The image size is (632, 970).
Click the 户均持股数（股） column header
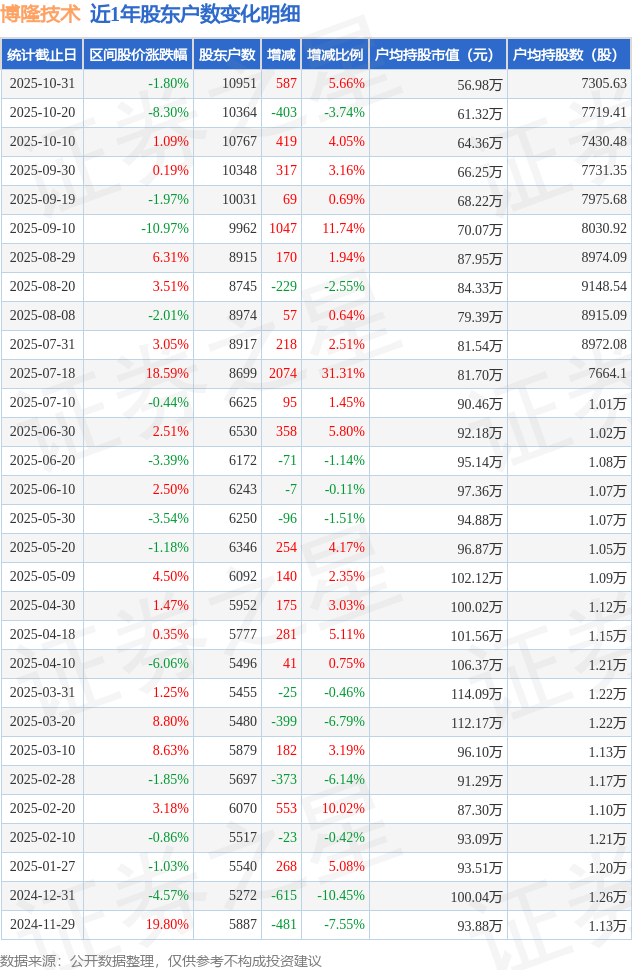click(x=568, y=55)
